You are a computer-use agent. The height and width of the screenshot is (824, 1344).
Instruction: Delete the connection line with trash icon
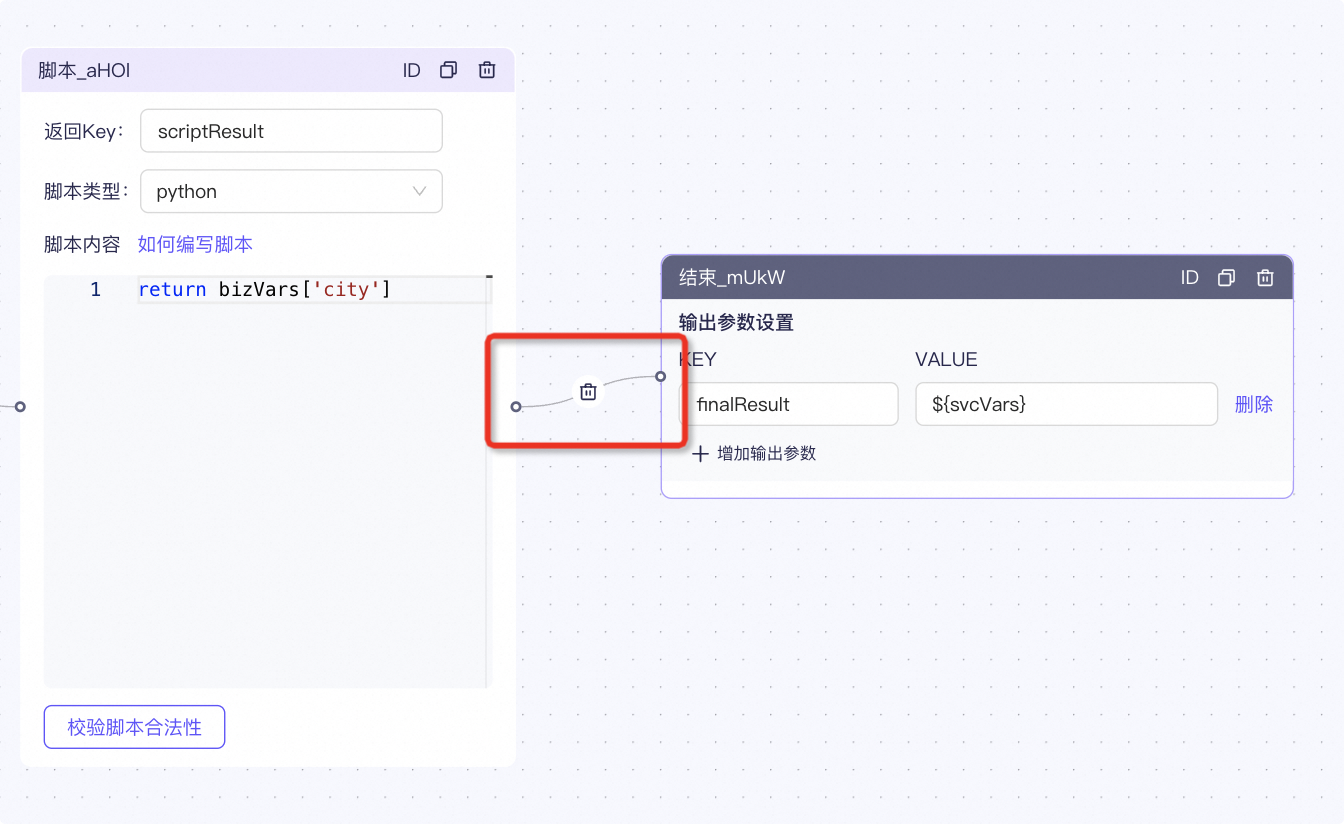click(x=588, y=392)
